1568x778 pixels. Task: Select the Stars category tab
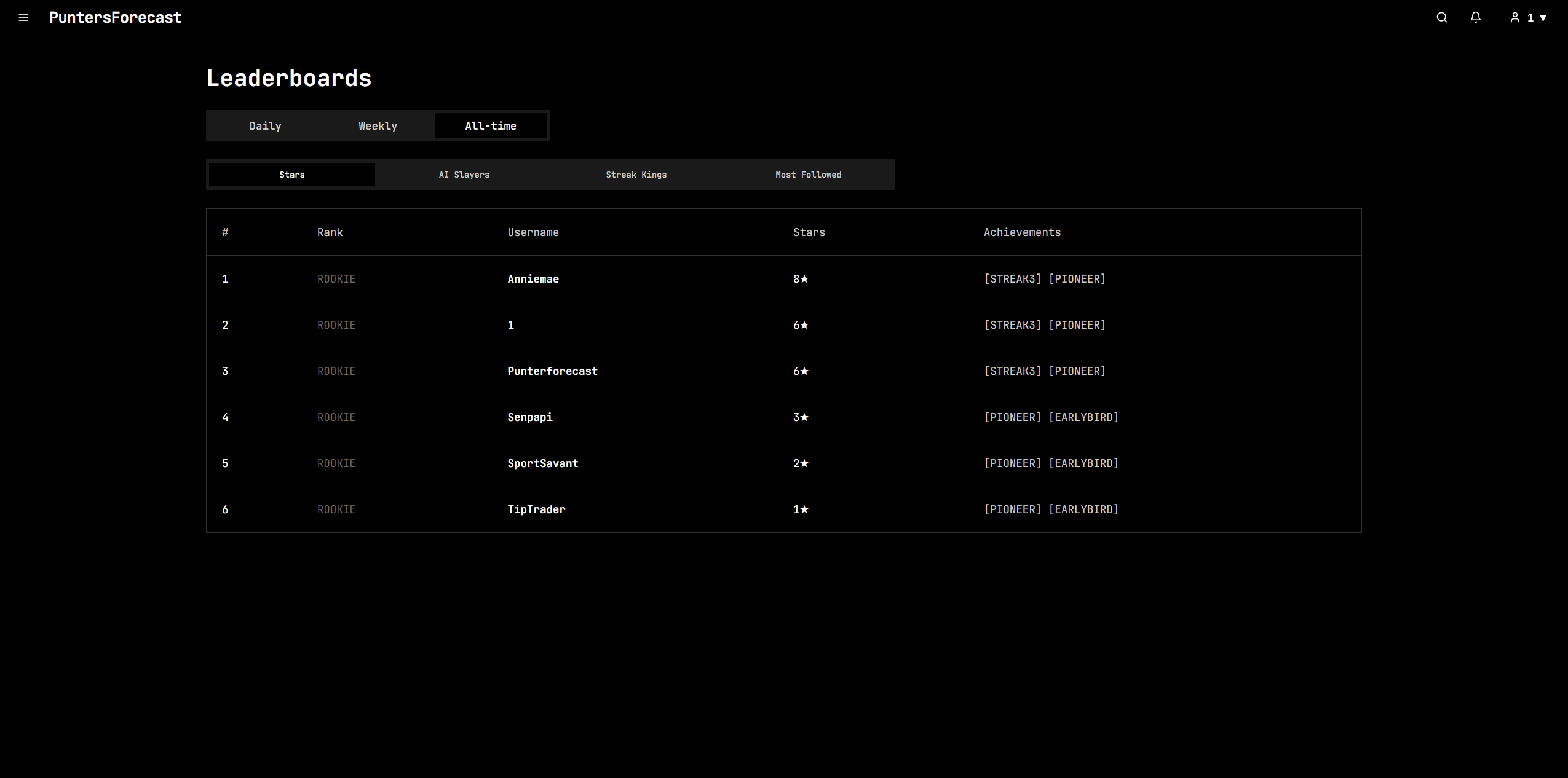291,175
